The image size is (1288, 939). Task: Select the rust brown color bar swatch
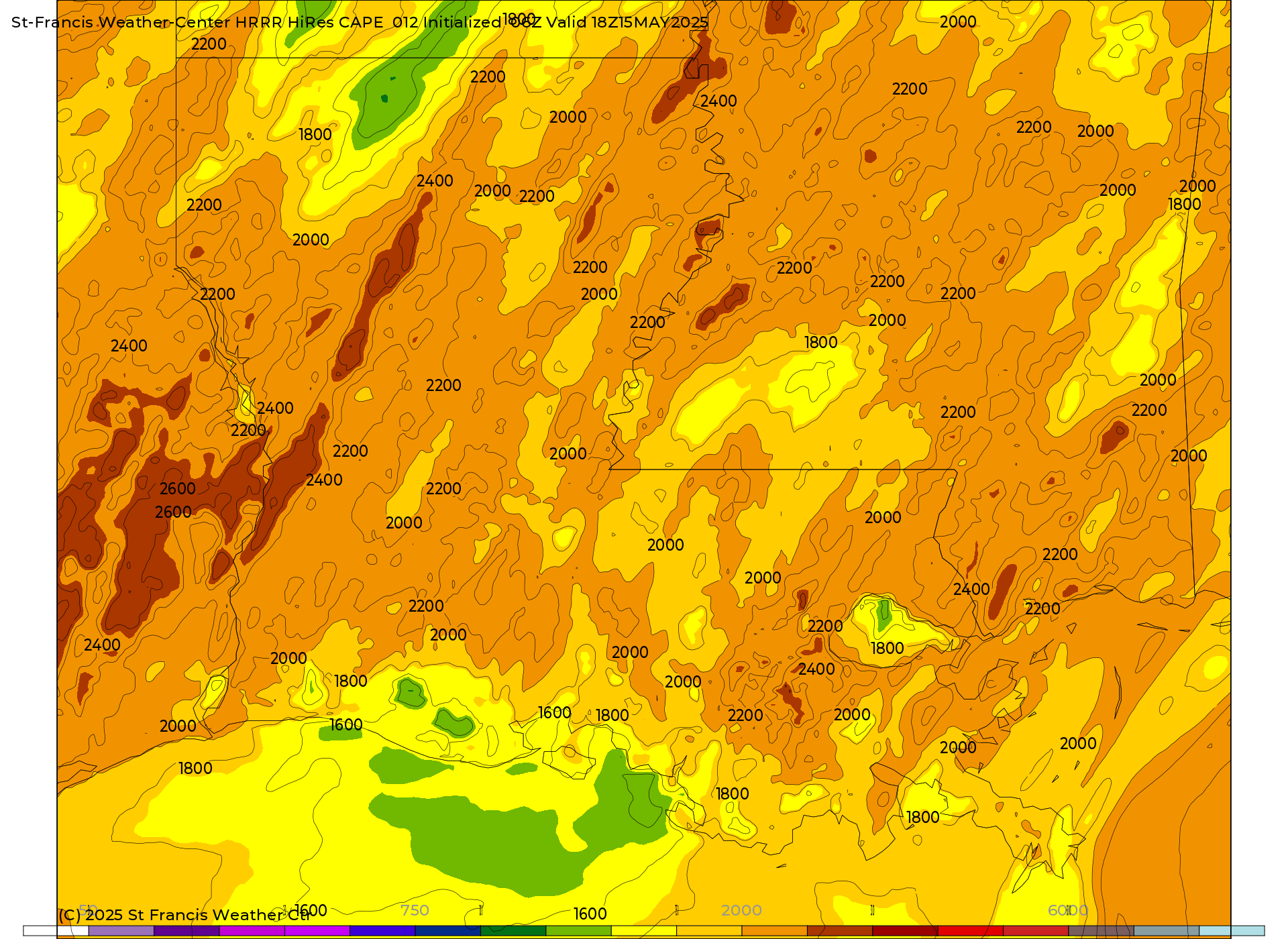[x=840, y=931]
